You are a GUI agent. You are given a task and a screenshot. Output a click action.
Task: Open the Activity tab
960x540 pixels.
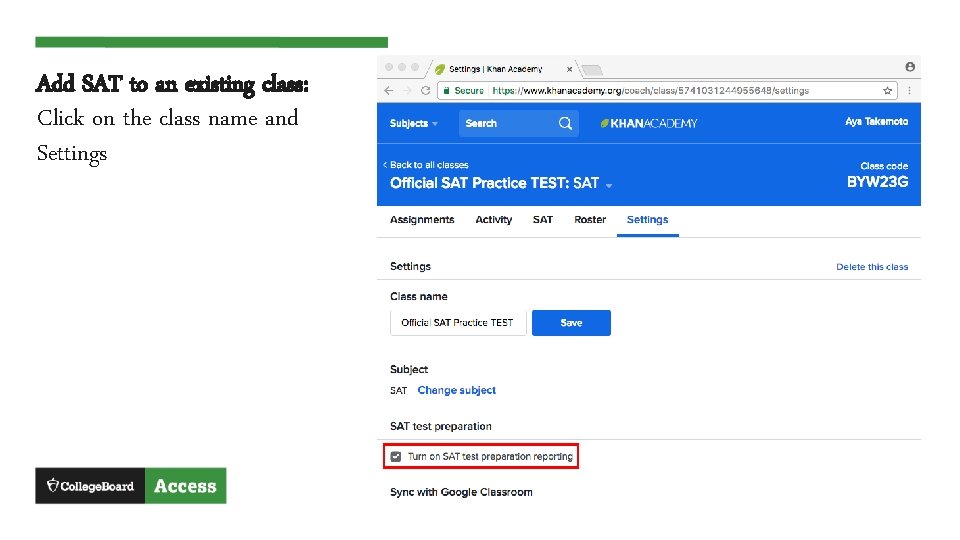[493, 220]
